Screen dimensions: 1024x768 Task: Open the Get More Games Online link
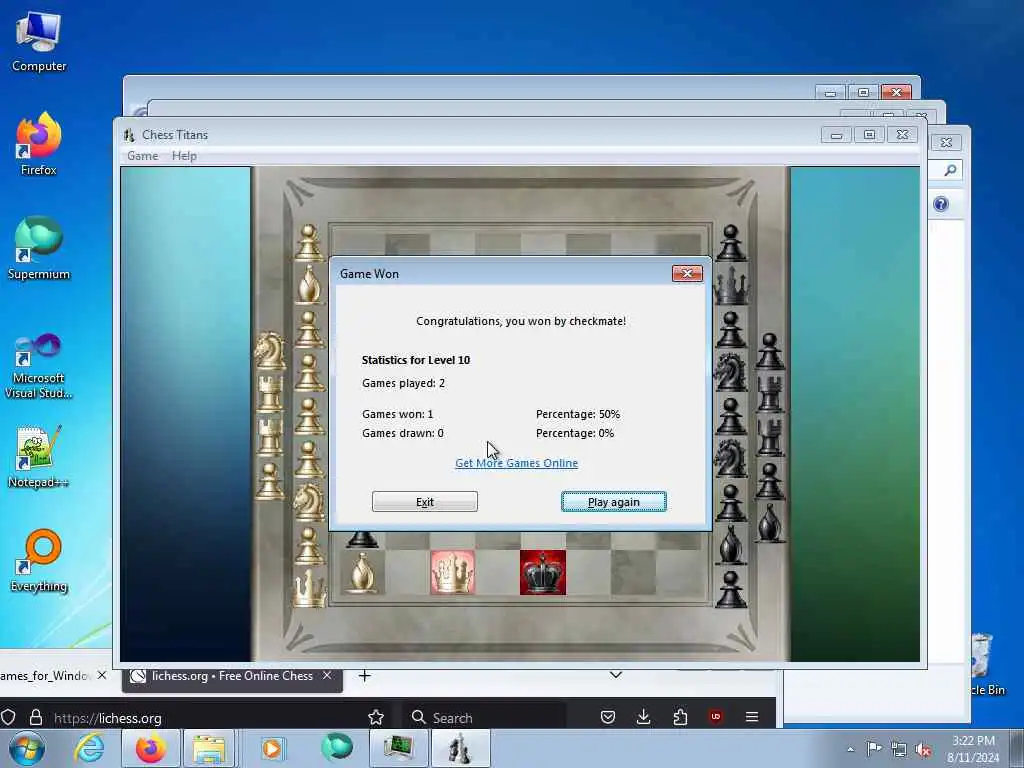(516, 463)
